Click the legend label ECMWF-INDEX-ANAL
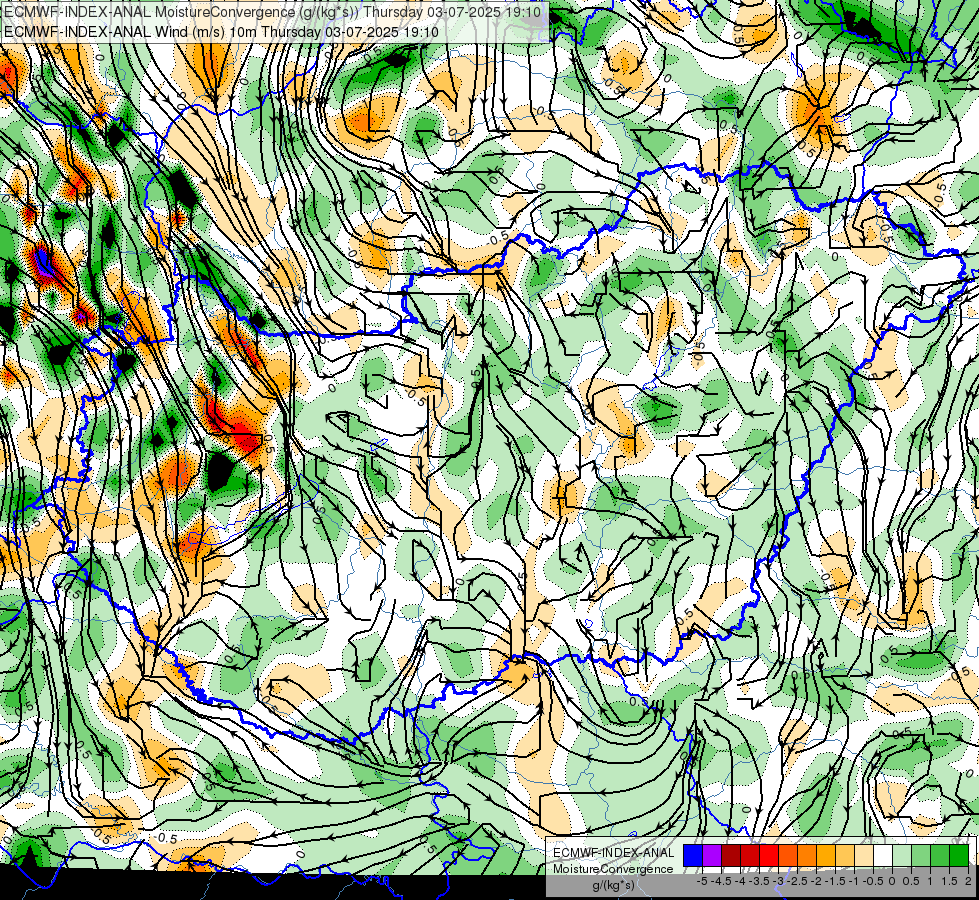The height and width of the screenshot is (900, 979). (614, 853)
